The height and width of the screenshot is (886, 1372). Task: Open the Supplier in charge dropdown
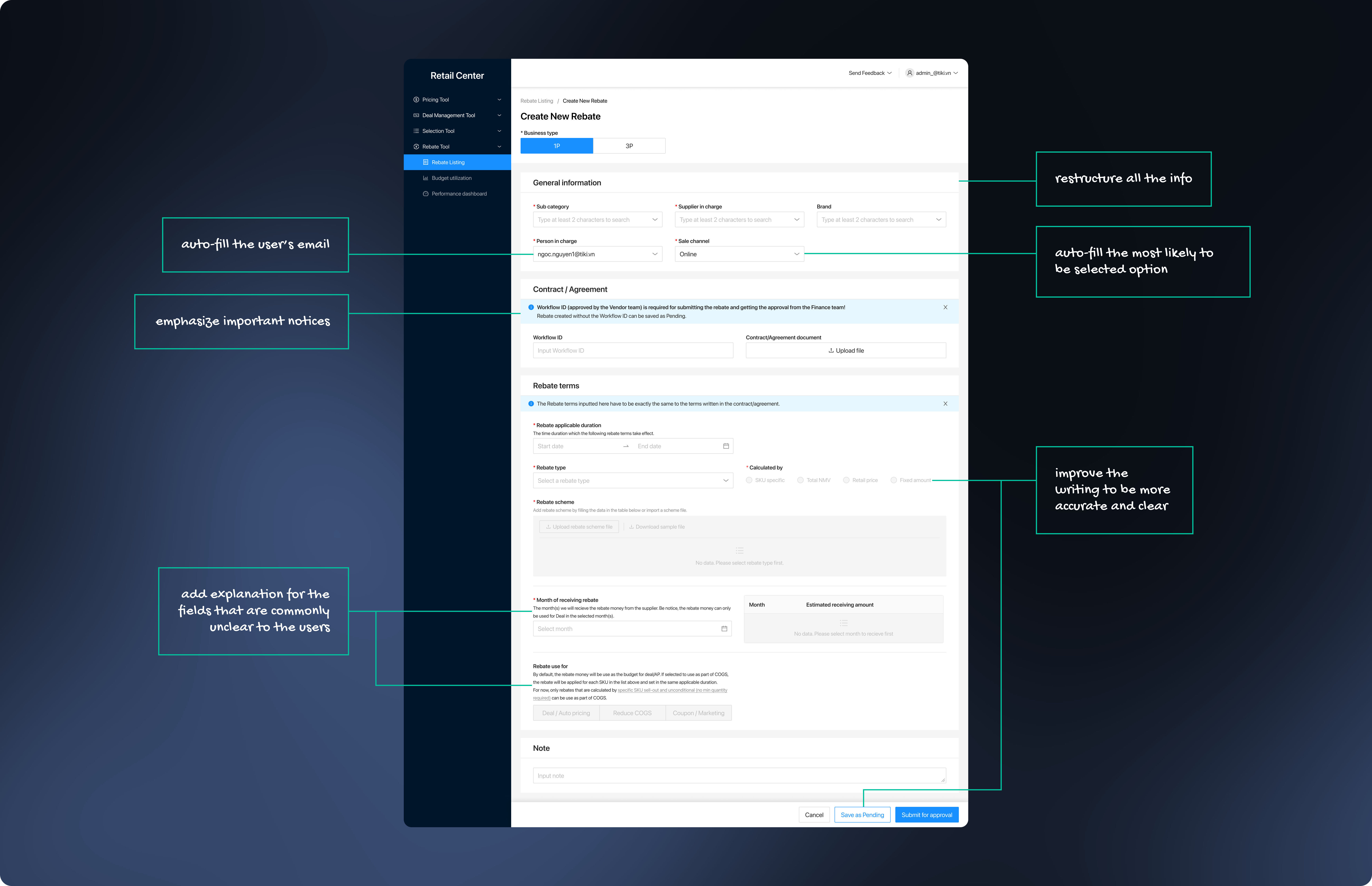[740, 220]
